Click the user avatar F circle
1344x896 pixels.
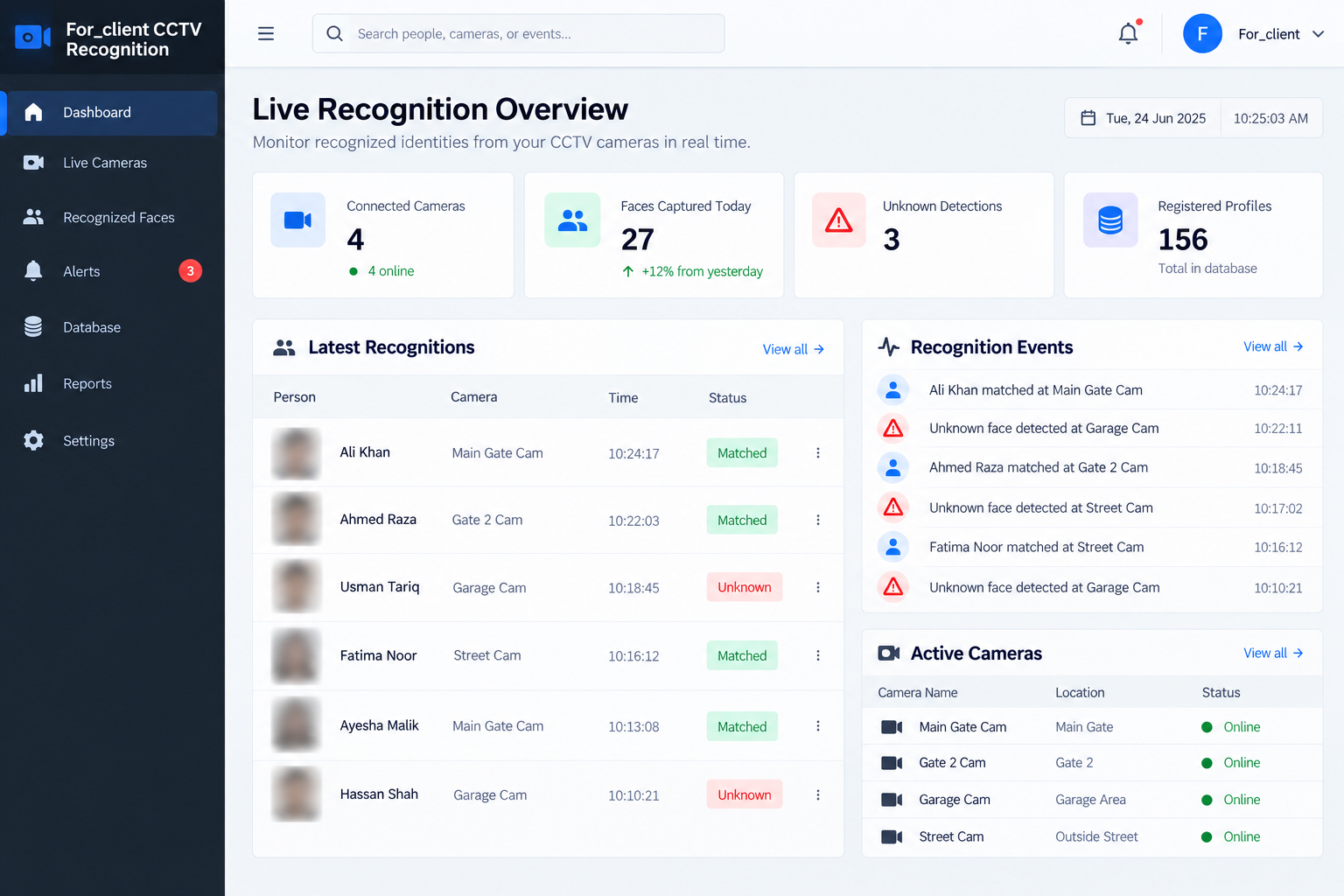1202,34
